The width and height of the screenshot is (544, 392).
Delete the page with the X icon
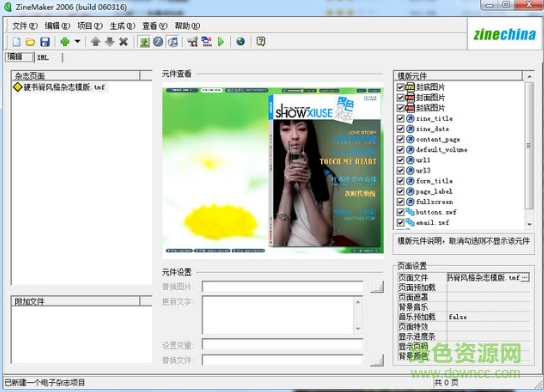click(x=124, y=42)
